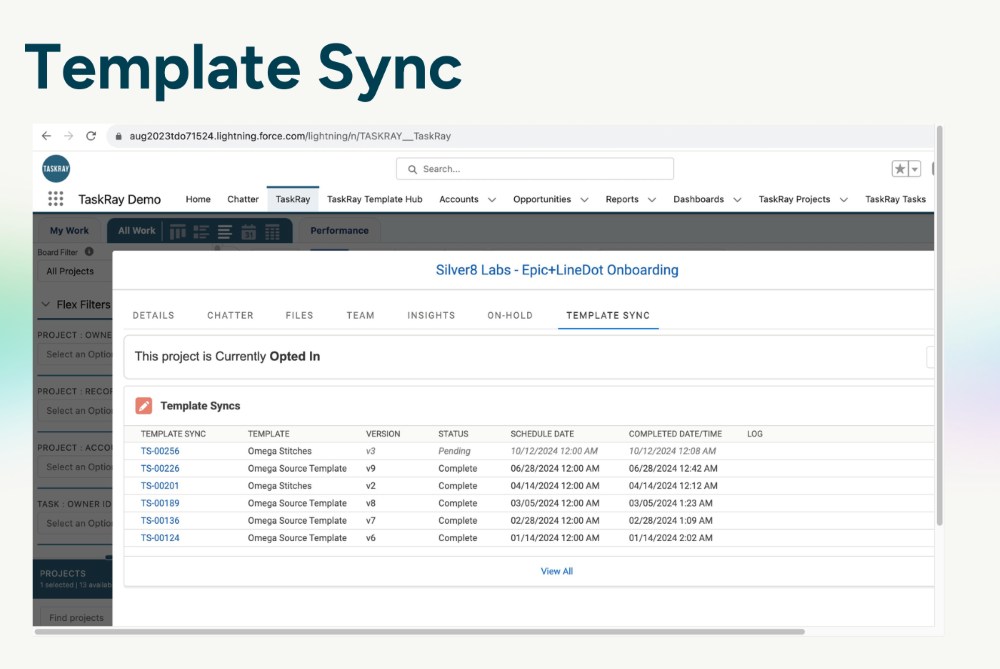This screenshot has width=1000, height=669.
Task: Click the Salesforce Search field
Action: tap(535, 169)
